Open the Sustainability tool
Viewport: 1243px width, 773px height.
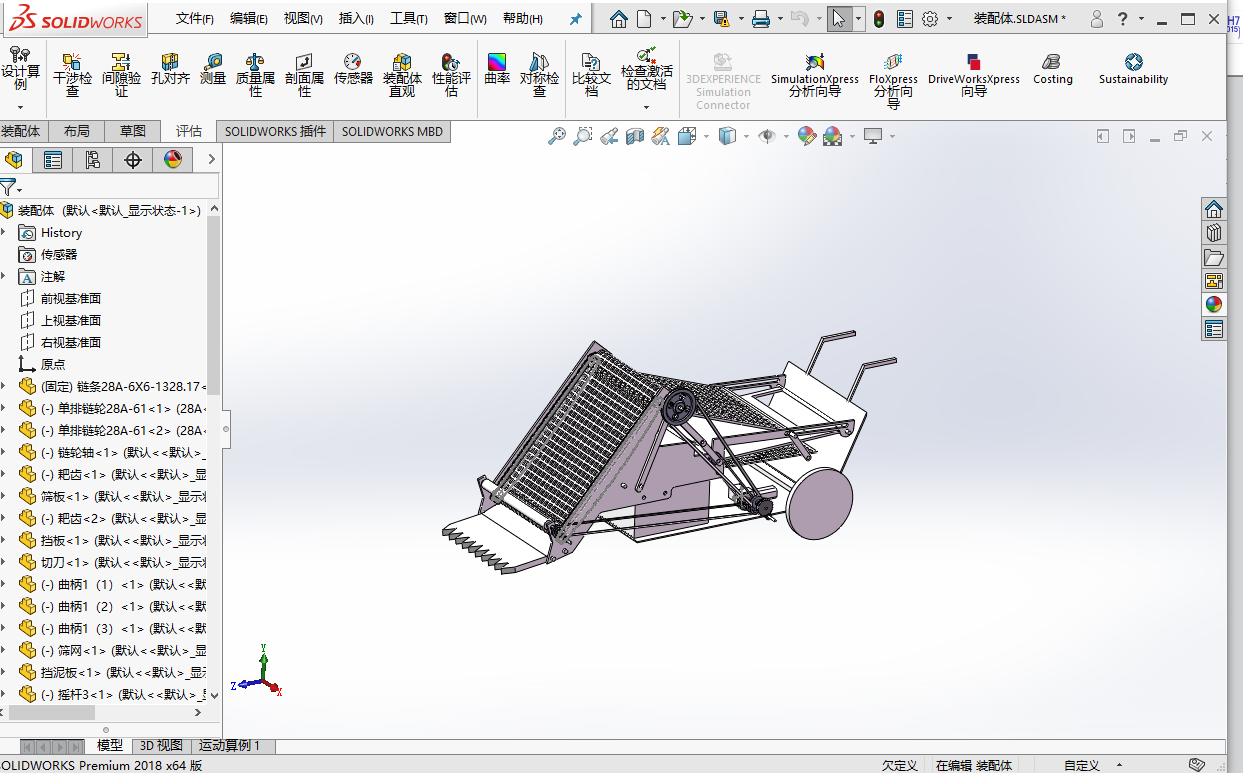1133,69
